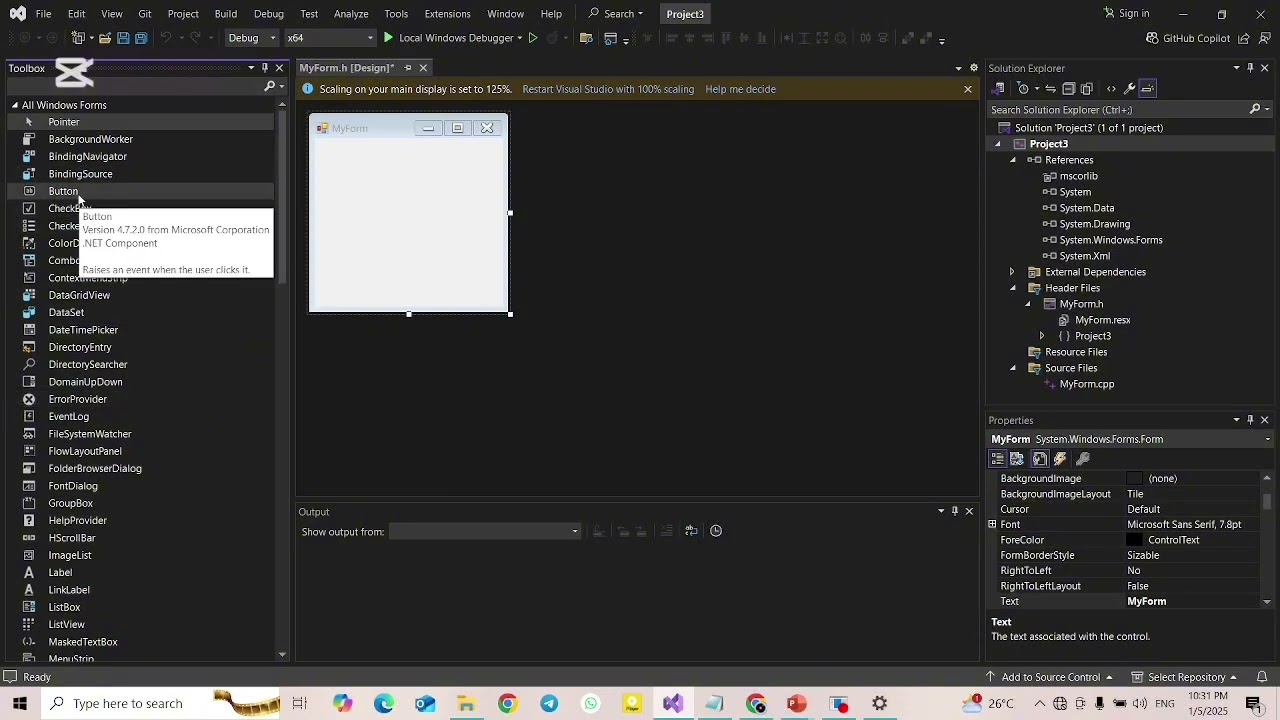This screenshot has height=720, width=1280.
Task: Open the Debug configuration dropdown
Action: click(x=252, y=38)
